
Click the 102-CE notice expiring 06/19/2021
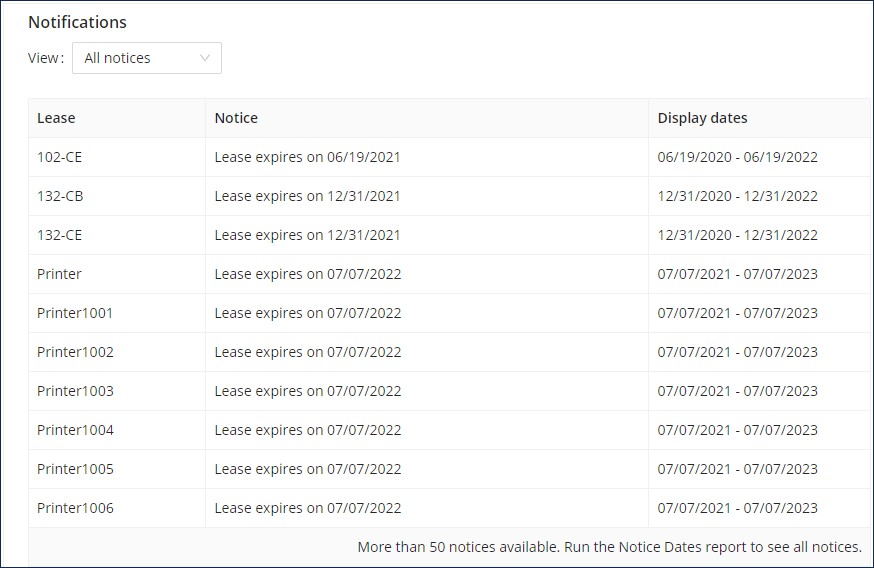pos(308,157)
